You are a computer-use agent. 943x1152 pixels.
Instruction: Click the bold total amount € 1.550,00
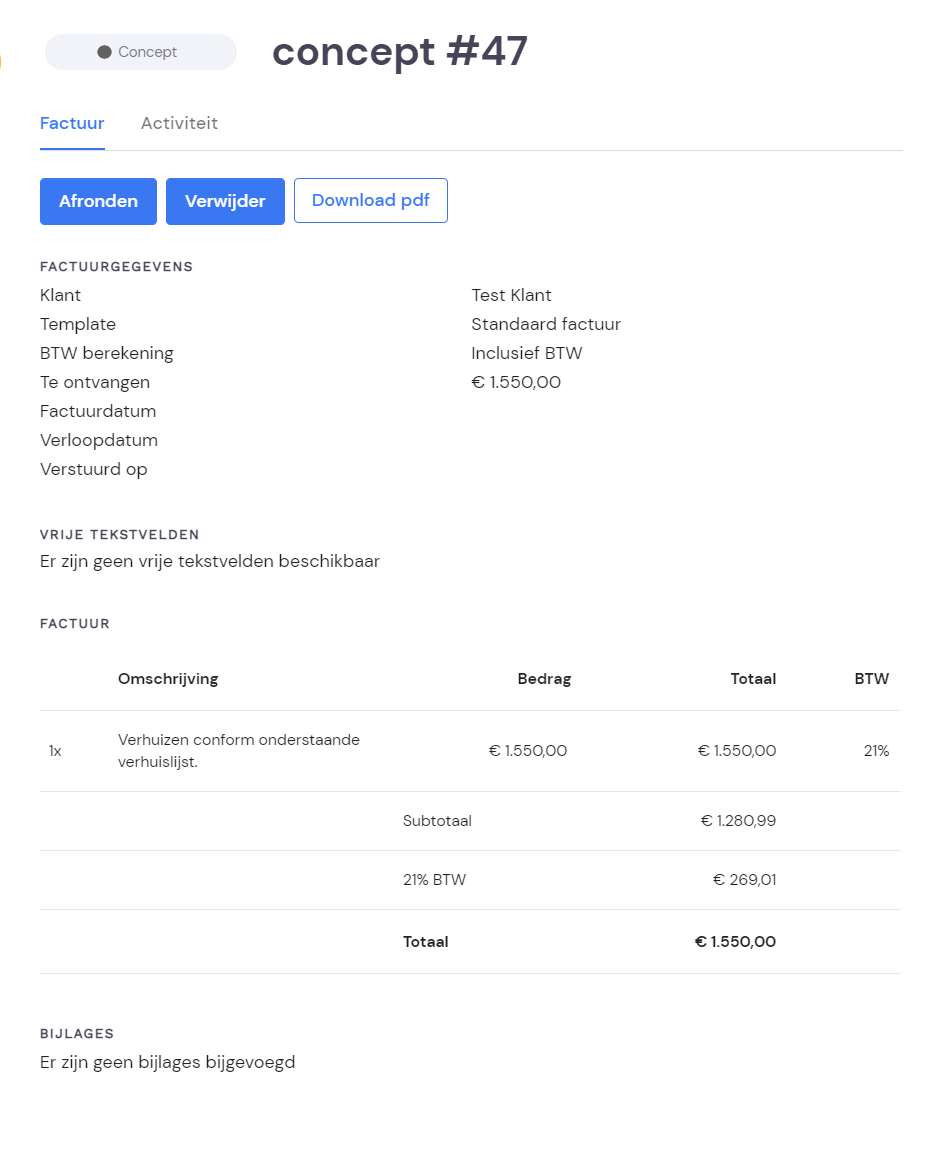click(x=735, y=942)
